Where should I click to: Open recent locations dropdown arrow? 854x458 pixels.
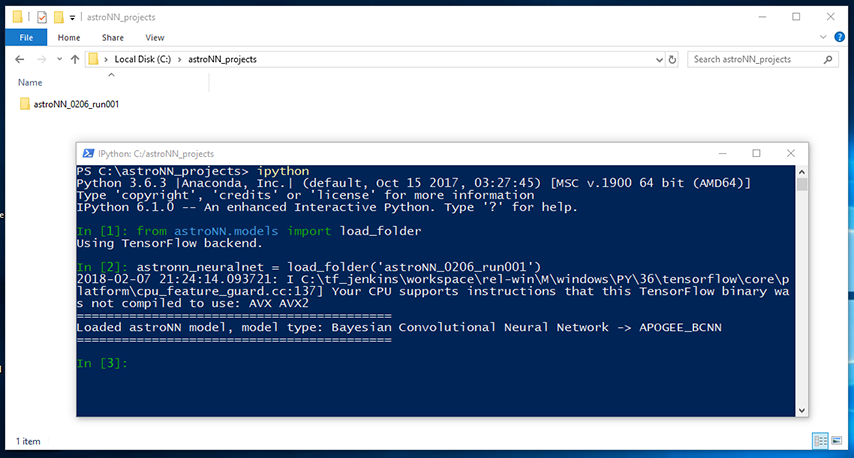point(59,59)
